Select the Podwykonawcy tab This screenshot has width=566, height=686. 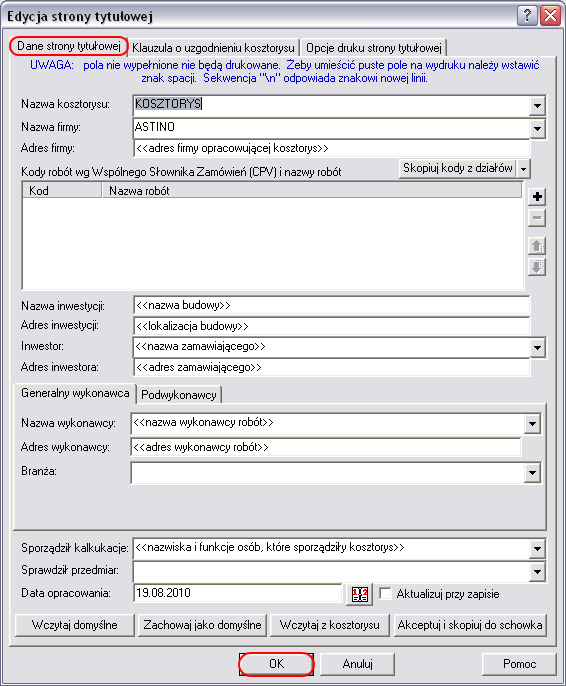178,395
